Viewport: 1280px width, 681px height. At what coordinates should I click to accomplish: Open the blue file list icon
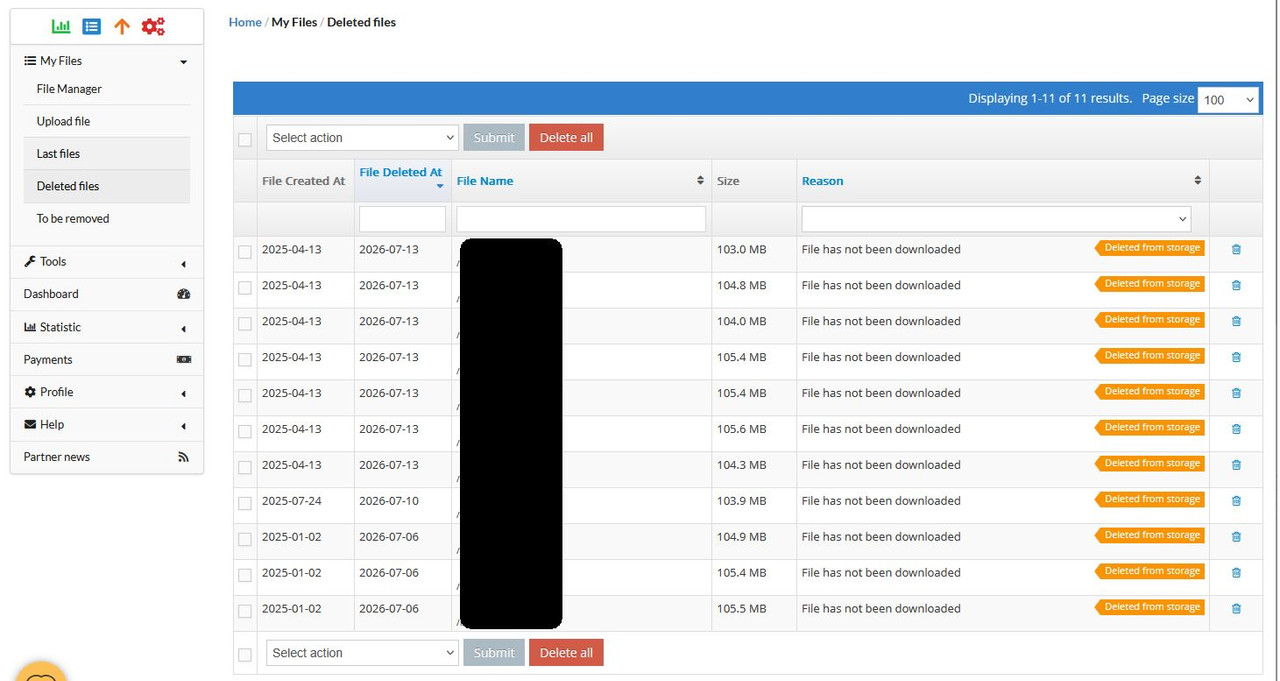click(x=92, y=27)
